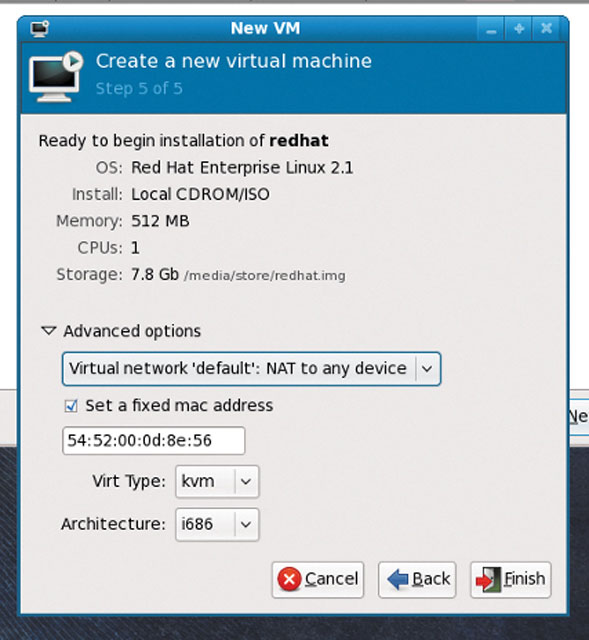Viewport: 589px width, 640px height.
Task: Click the Storage size 7.8 Gb
Action: [155, 275]
